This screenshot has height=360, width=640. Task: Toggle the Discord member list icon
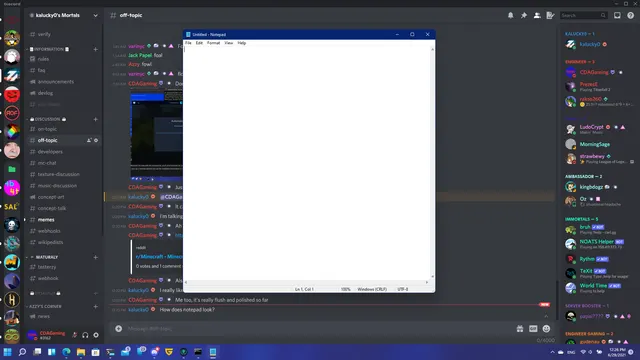pyautogui.click(x=537, y=15)
